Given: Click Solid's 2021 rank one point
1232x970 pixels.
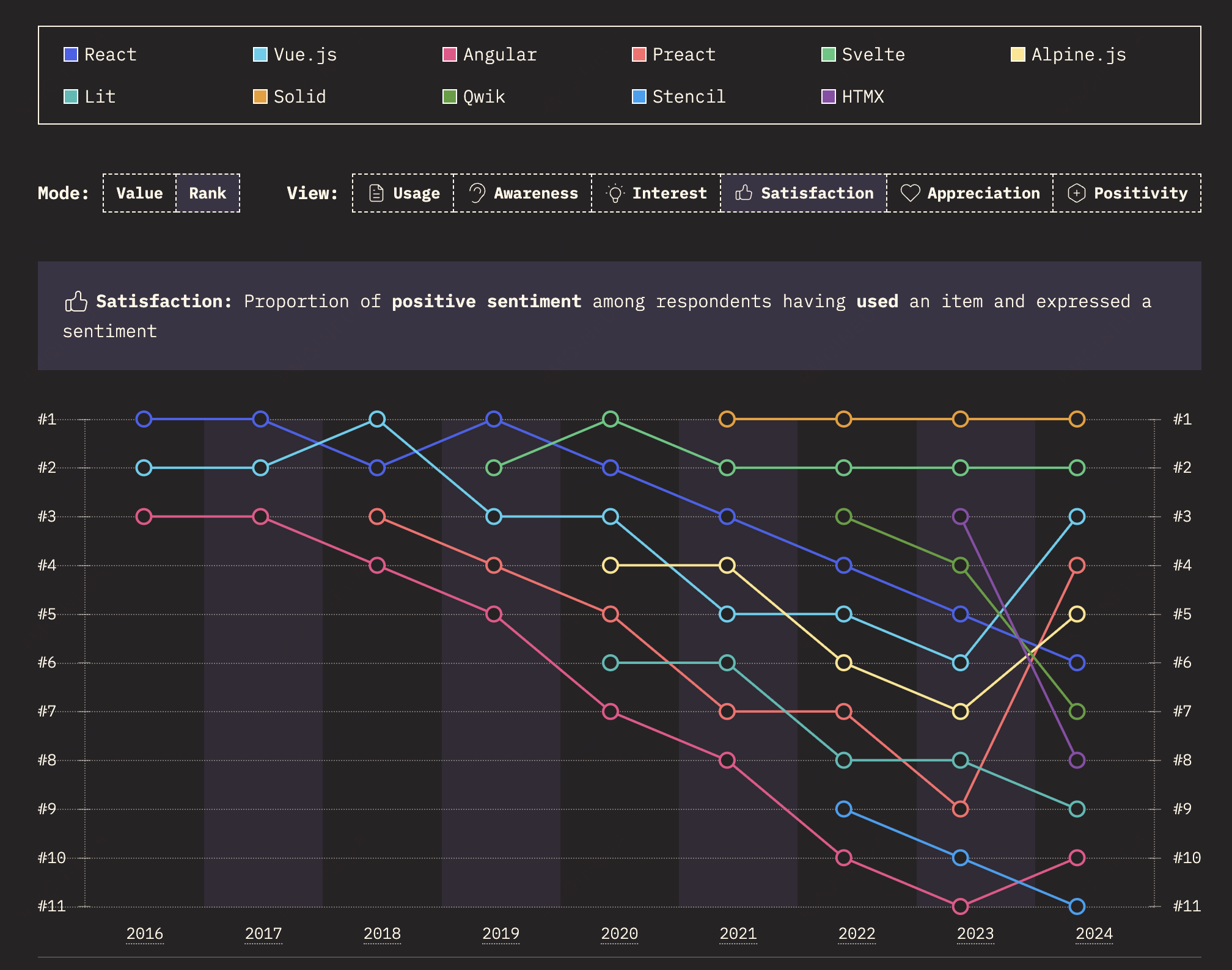Looking at the screenshot, I should click(x=727, y=419).
